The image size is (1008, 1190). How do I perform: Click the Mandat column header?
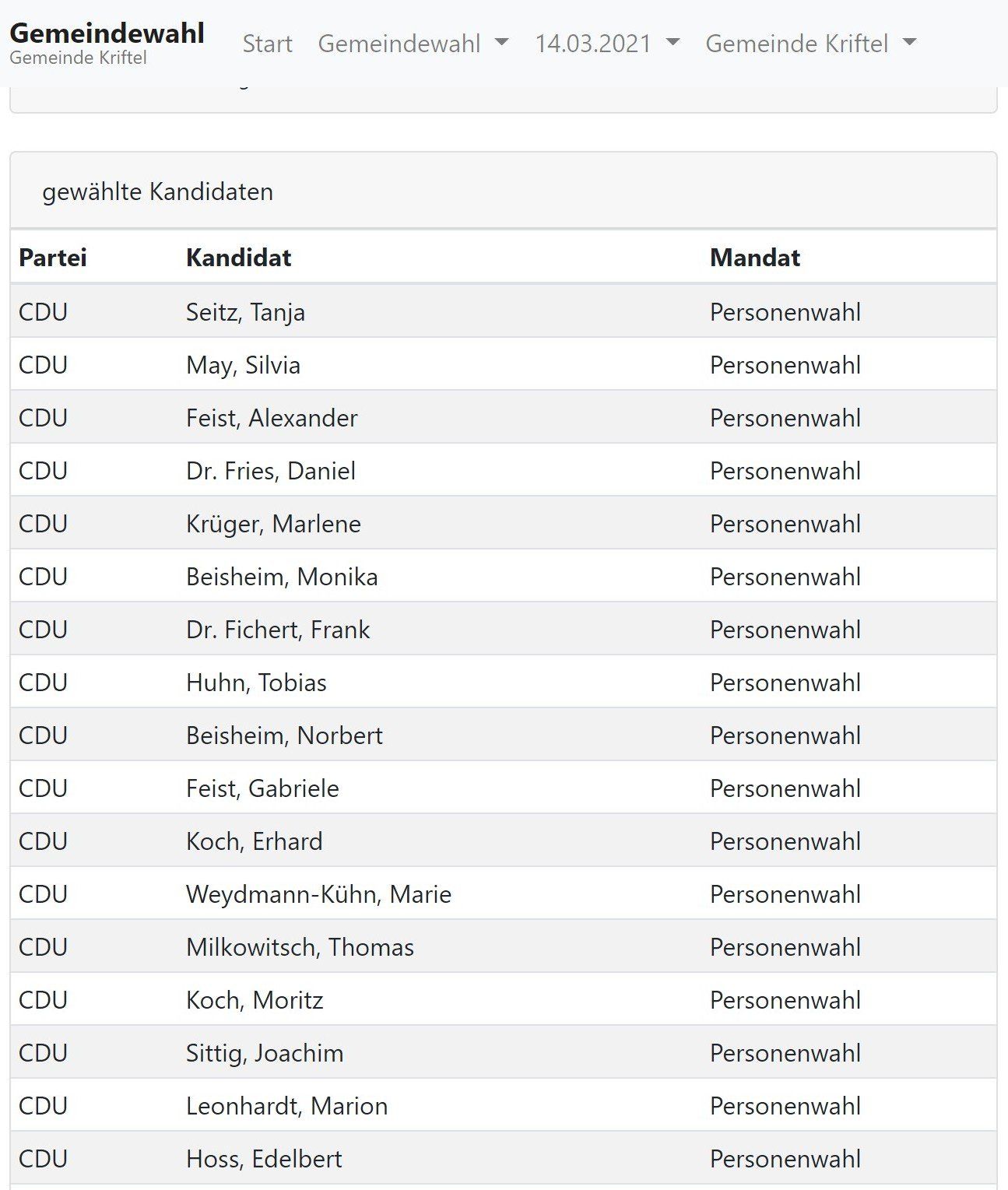(x=754, y=258)
